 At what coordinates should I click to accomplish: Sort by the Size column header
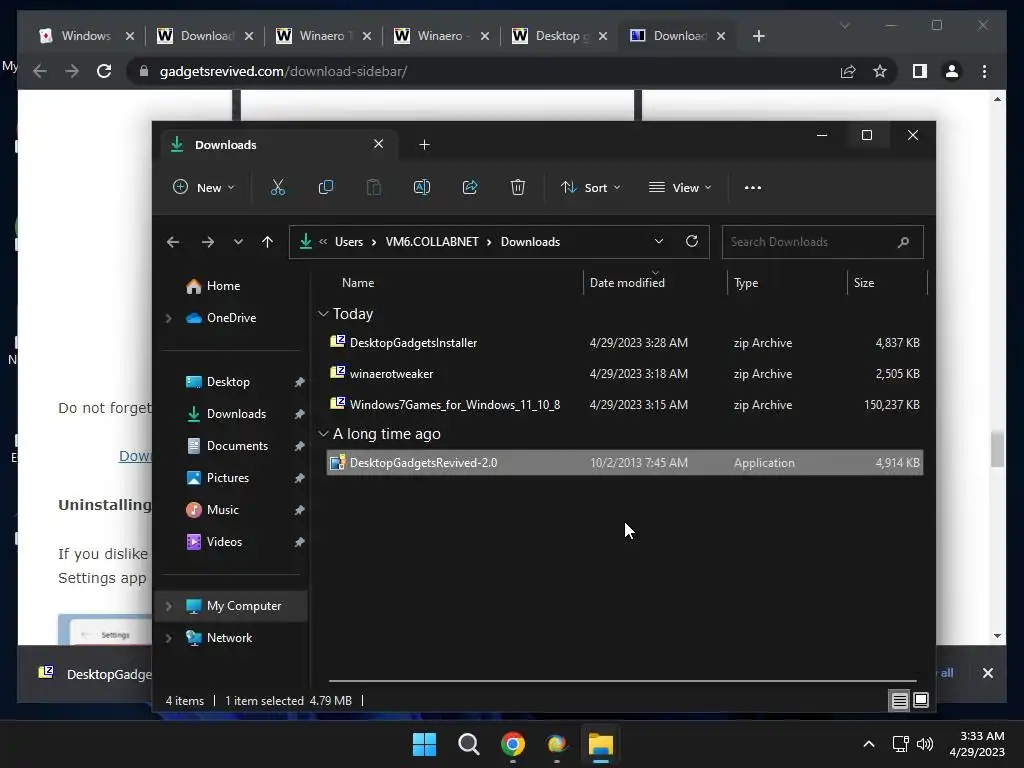tap(864, 283)
